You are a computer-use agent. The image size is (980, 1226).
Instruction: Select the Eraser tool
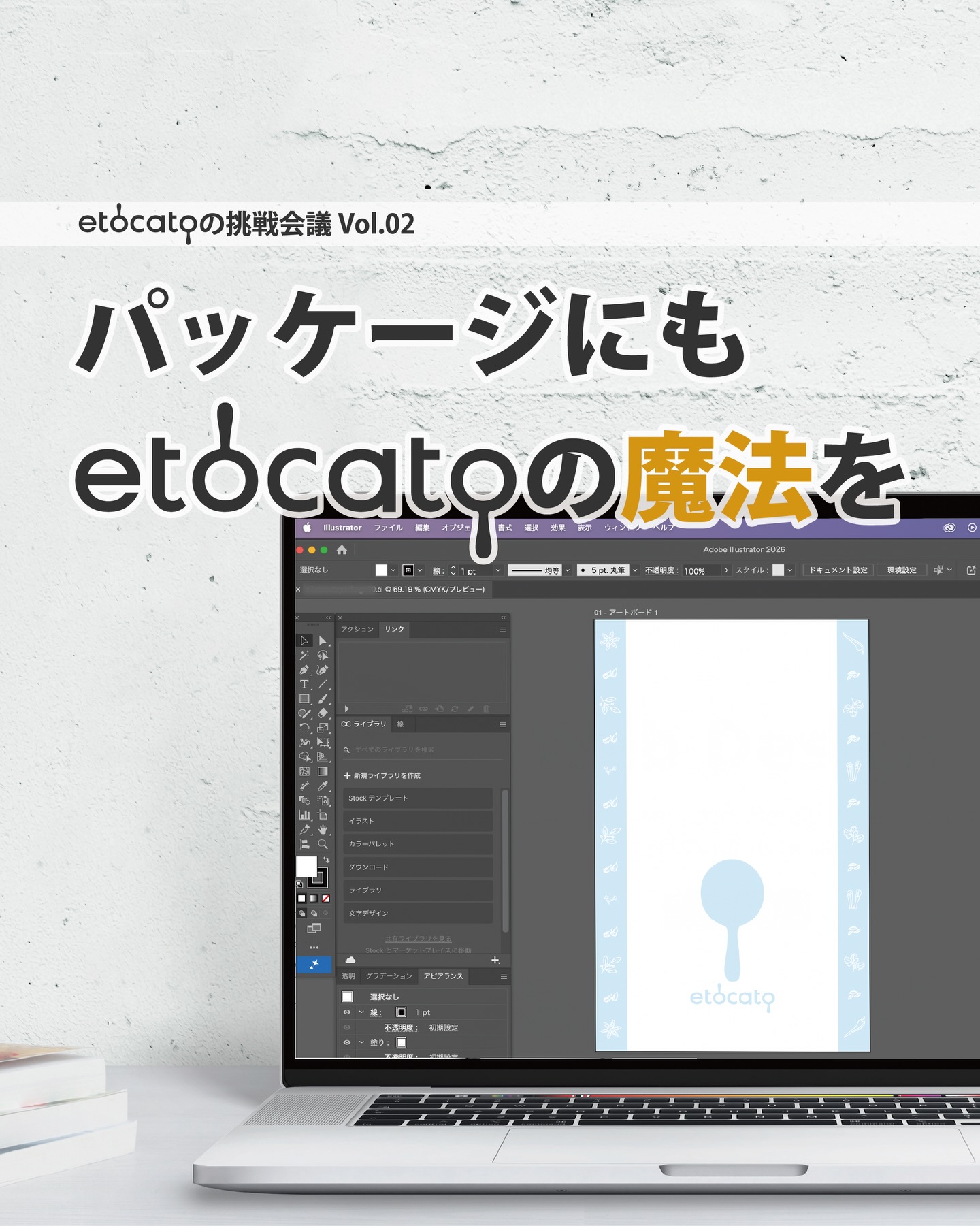[x=323, y=713]
